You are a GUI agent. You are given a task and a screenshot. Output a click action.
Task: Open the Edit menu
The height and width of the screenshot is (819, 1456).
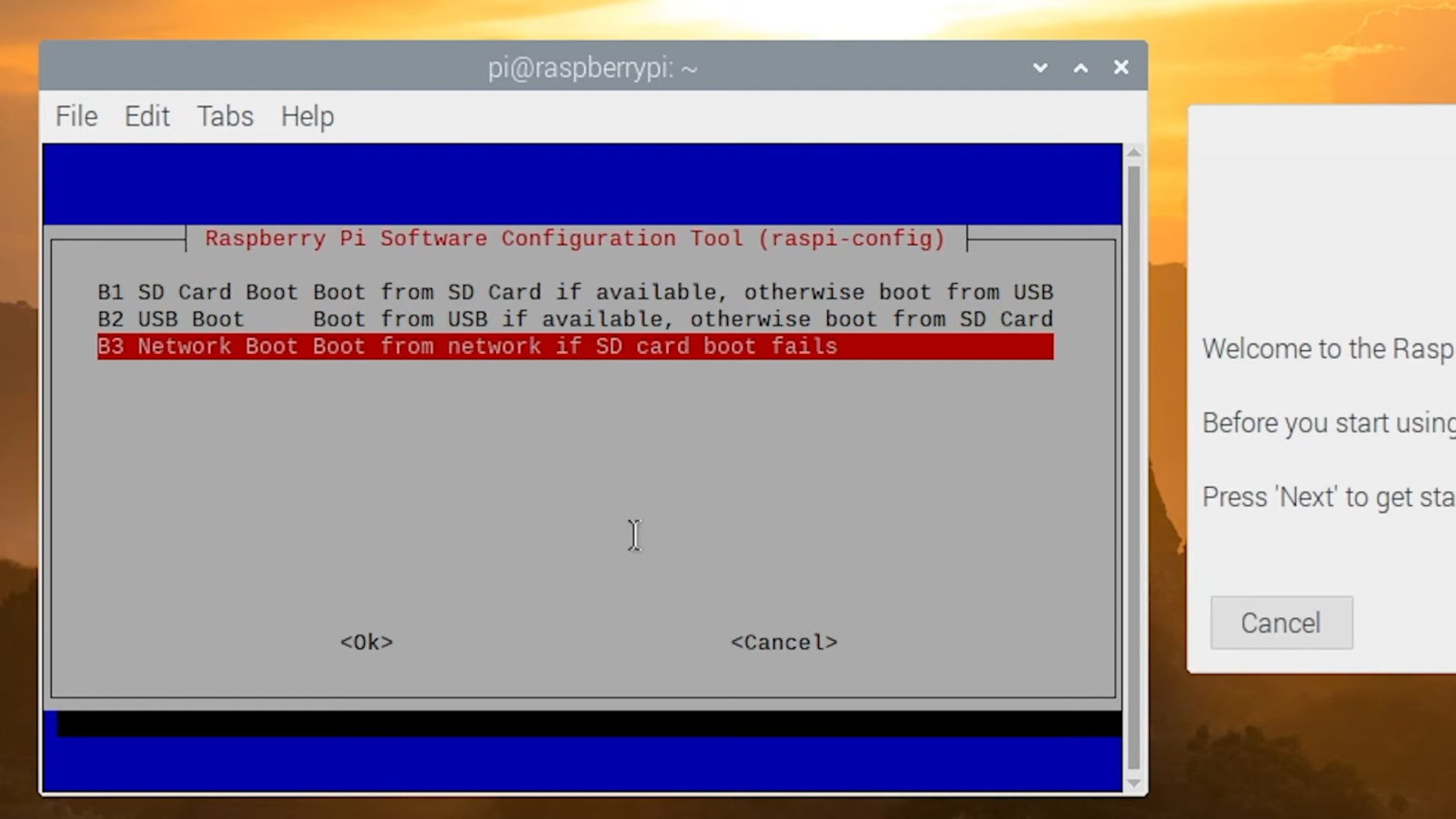(147, 116)
